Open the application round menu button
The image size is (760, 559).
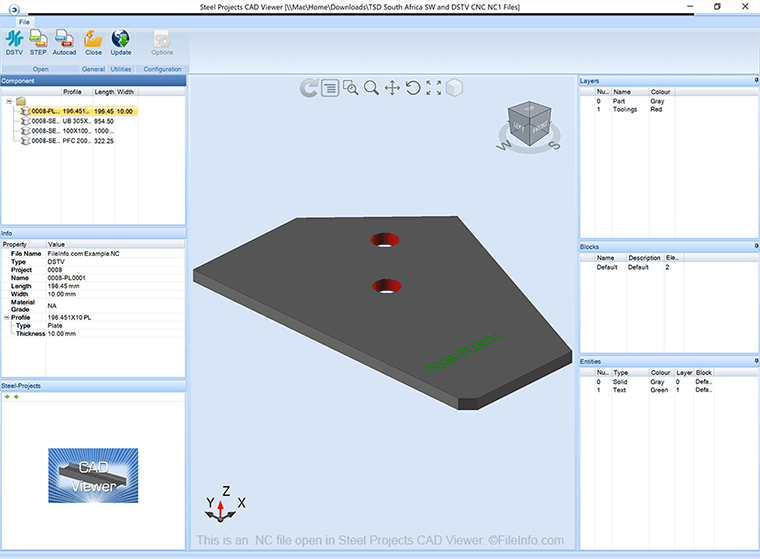click(14, 9)
